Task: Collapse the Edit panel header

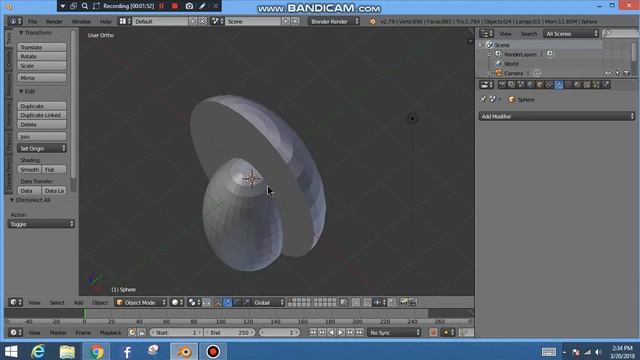Action: 27,91
